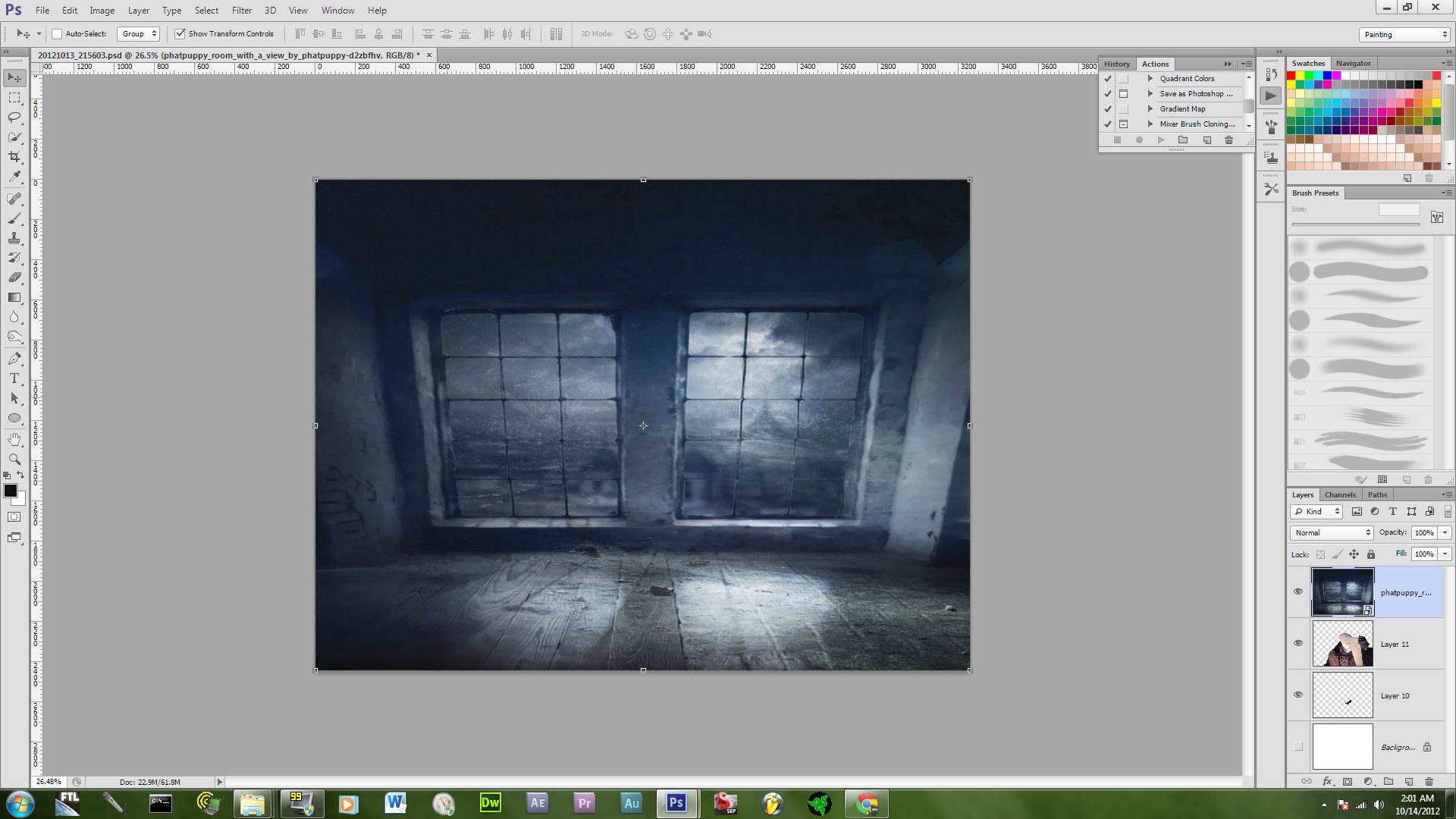Select the Clone Stamp tool

click(14, 238)
